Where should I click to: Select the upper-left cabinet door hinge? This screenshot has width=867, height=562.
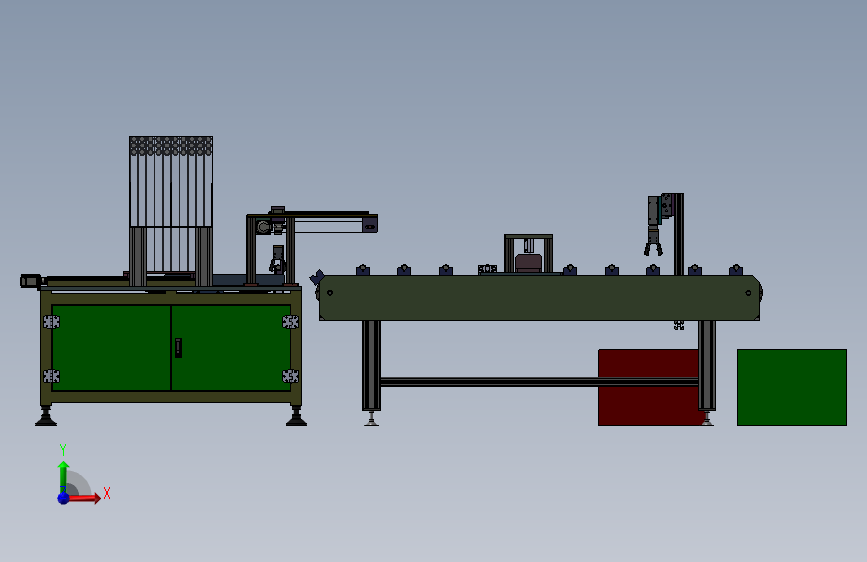[51, 322]
